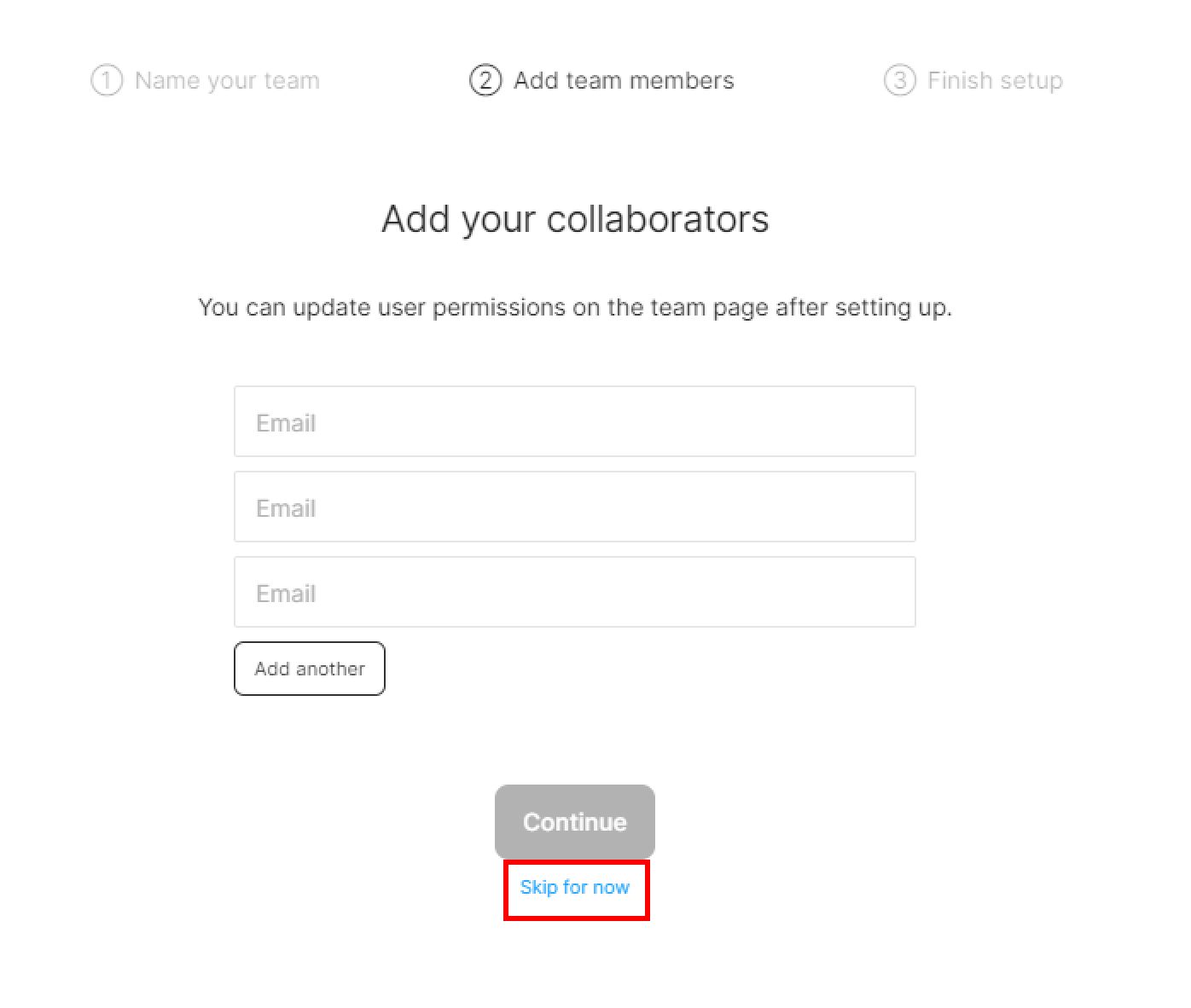Image resolution: width=1191 pixels, height=1008 pixels.
Task: Add one more email row
Action: (310, 669)
